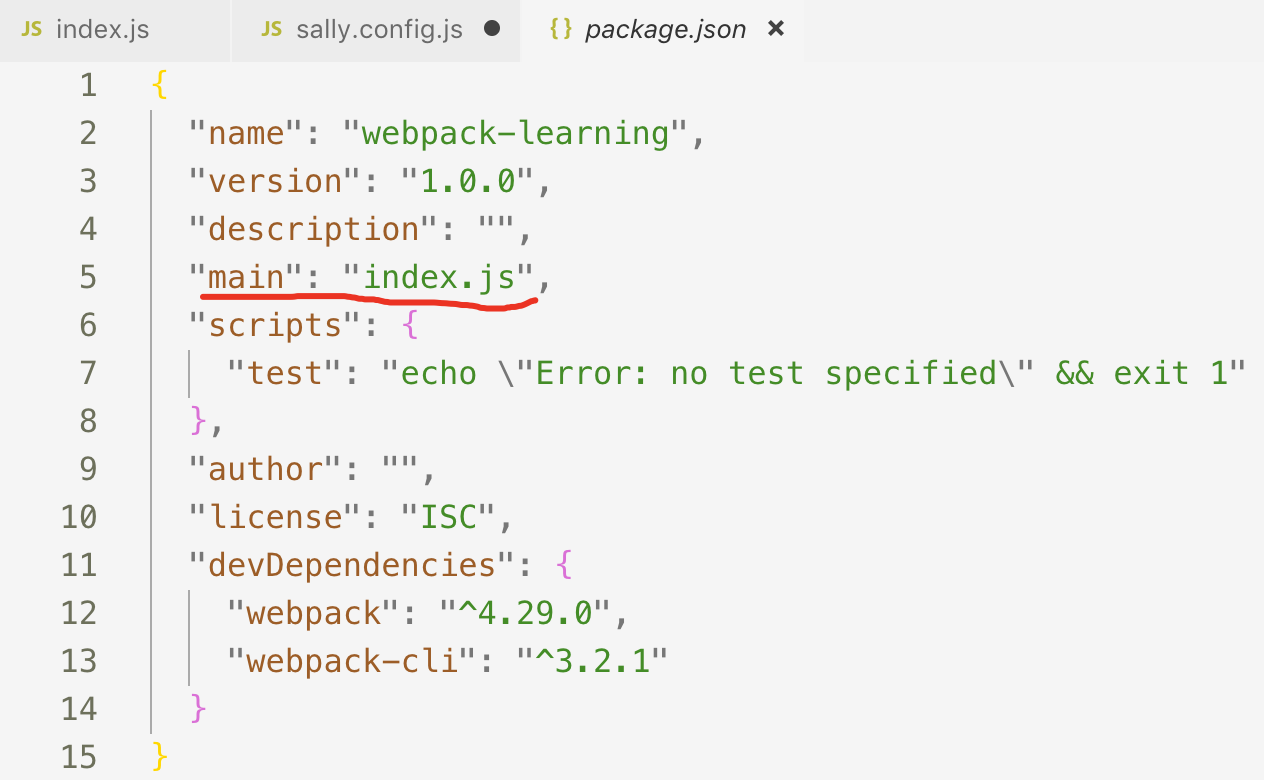
Task: Click the closing brace on line 15
Action: pyautogui.click(x=158, y=757)
